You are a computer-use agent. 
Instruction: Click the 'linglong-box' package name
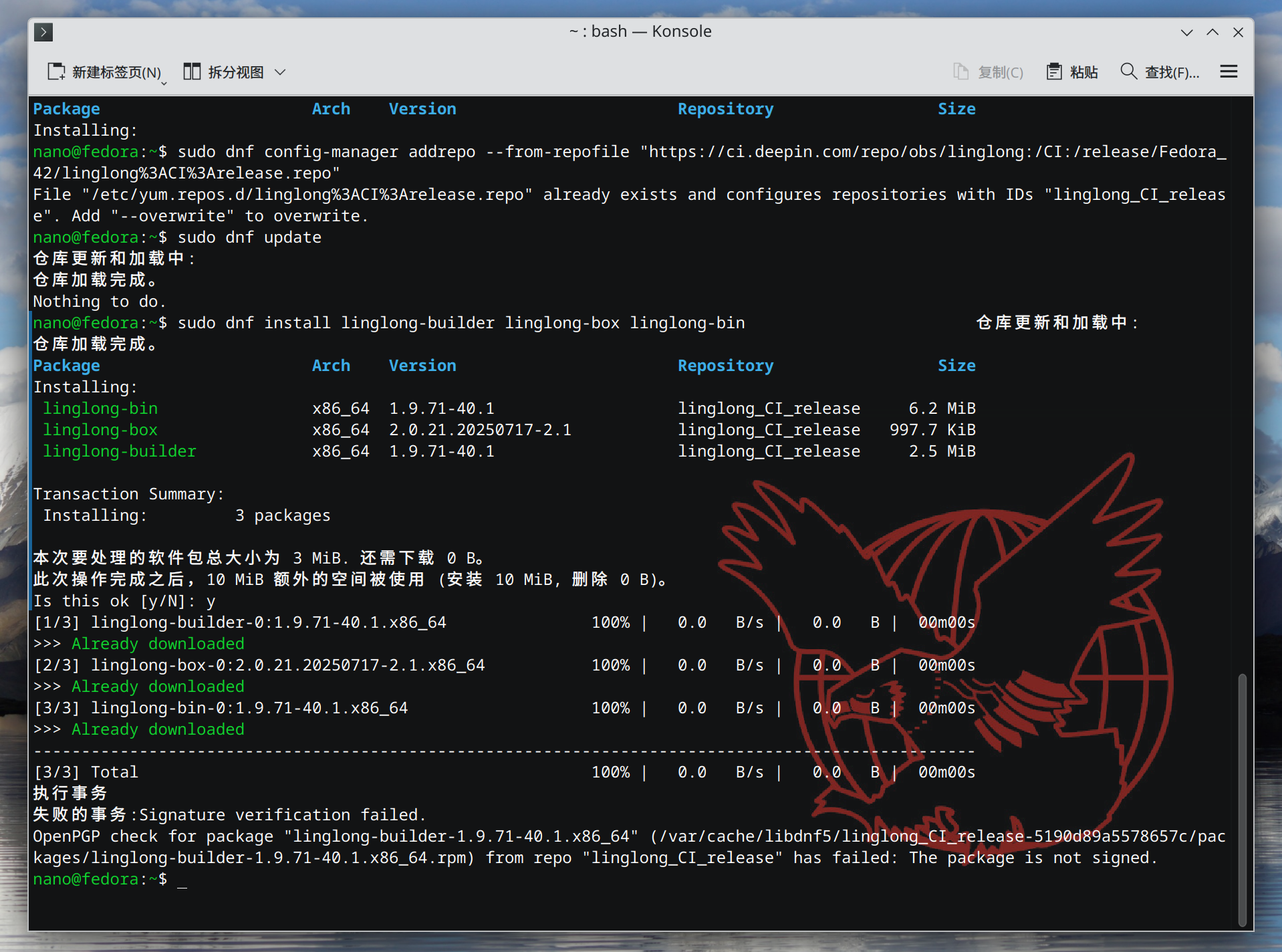coord(100,430)
